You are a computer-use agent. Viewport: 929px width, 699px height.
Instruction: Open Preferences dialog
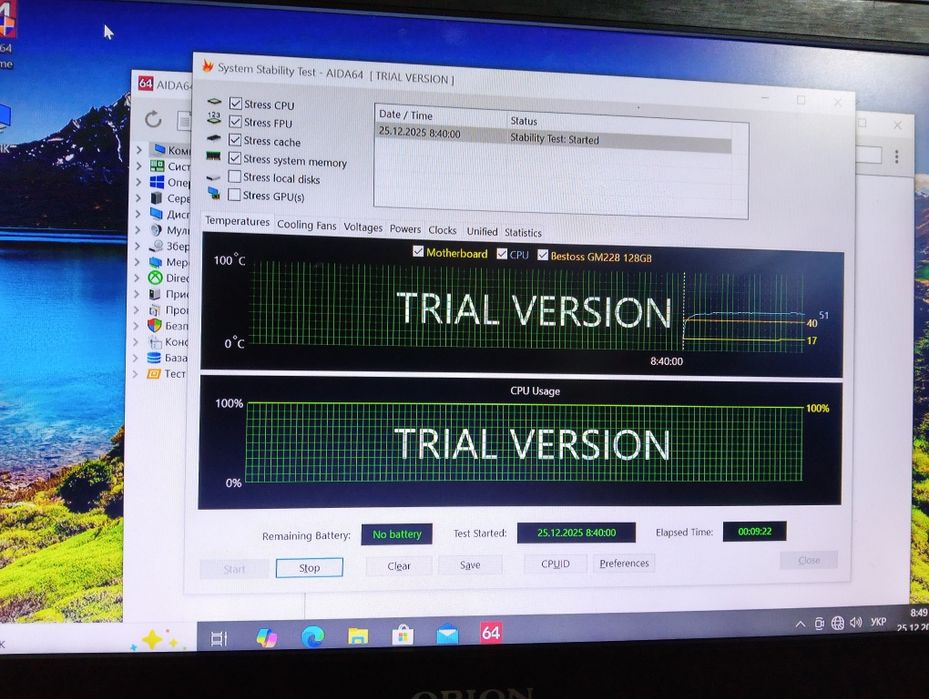pyautogui.click(x=624, y=563)
